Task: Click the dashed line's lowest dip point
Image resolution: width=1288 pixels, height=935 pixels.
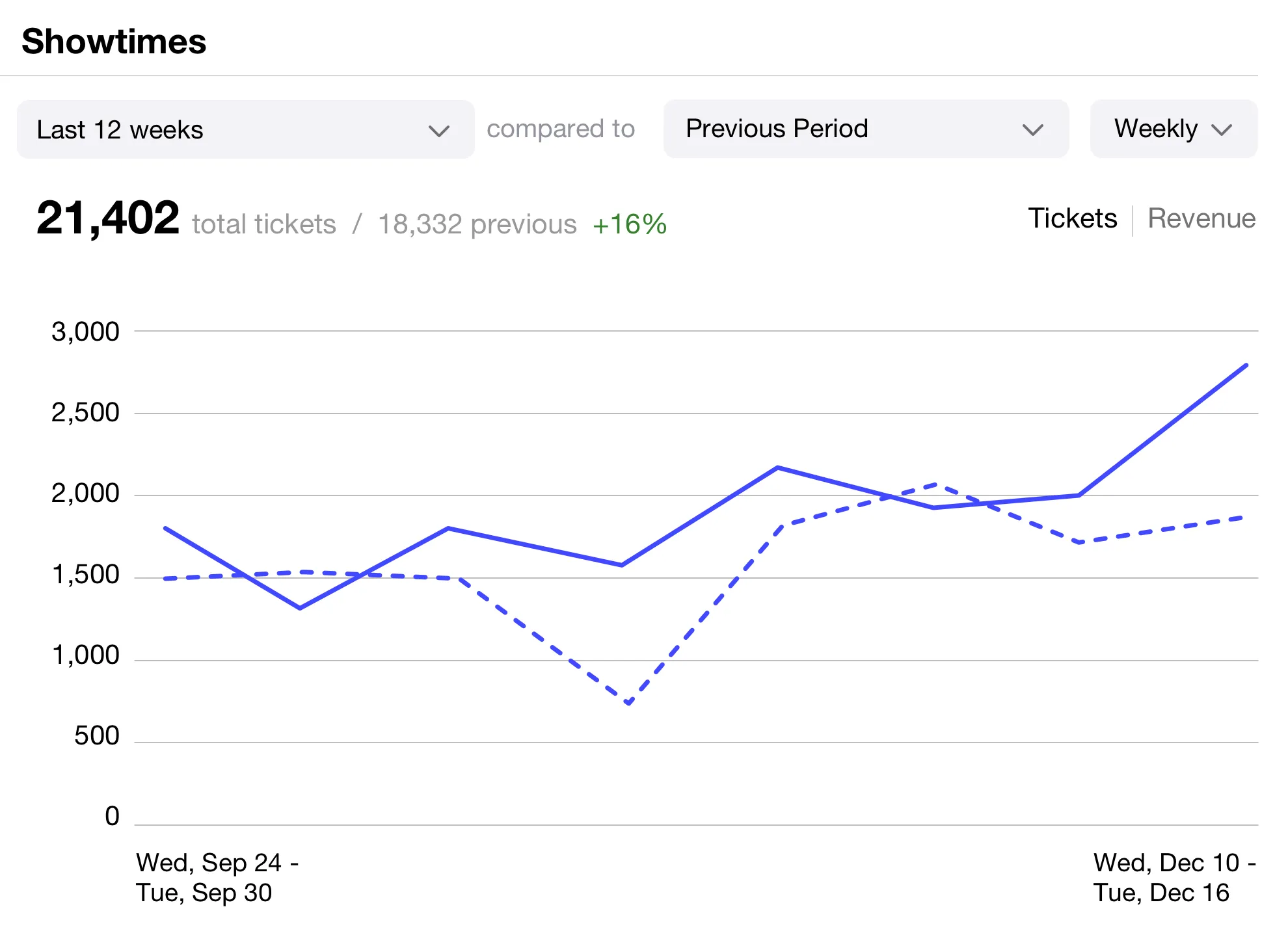Action: click(628, 704)
